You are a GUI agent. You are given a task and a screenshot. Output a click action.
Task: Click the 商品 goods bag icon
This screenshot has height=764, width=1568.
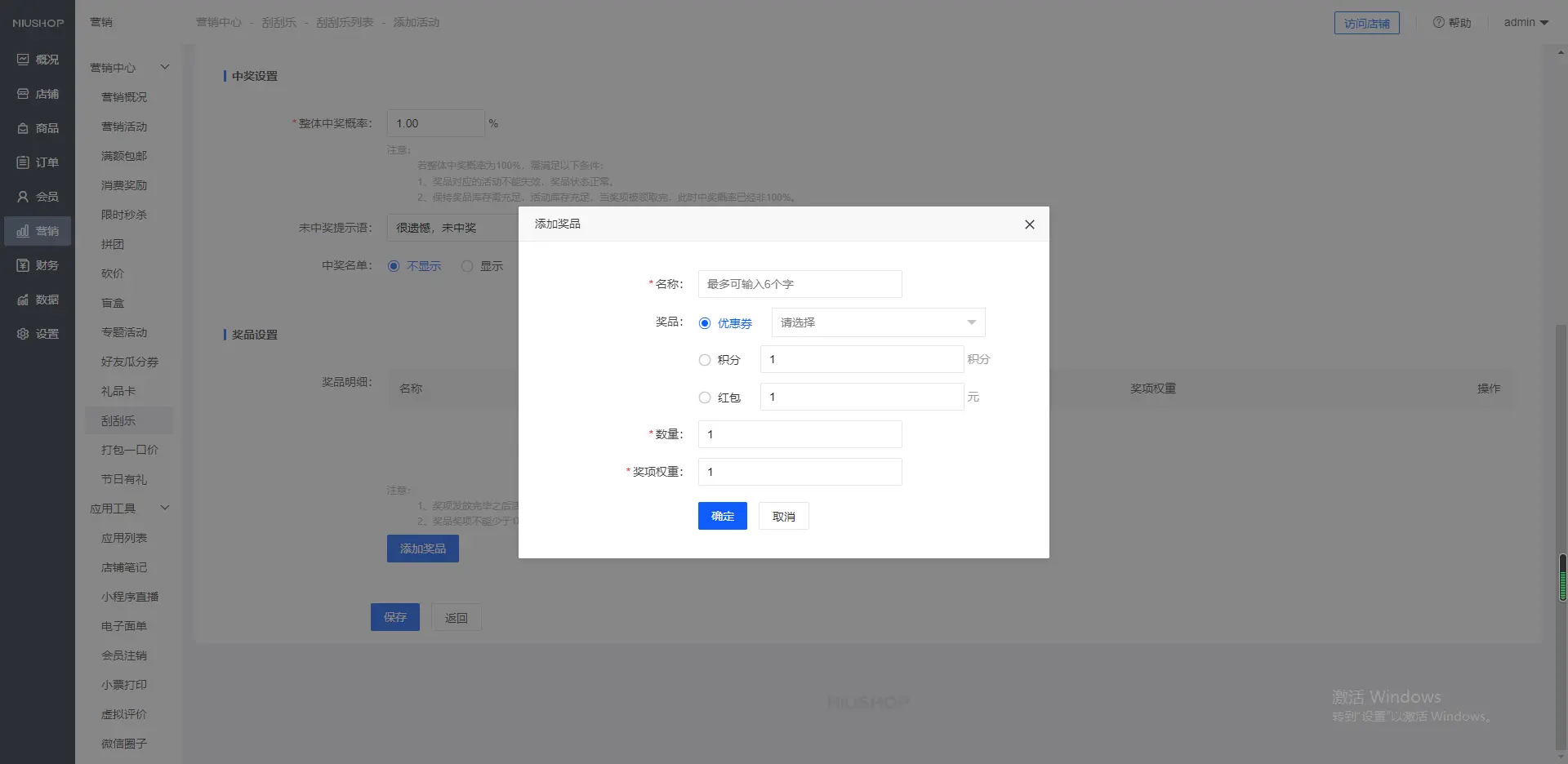23,128
